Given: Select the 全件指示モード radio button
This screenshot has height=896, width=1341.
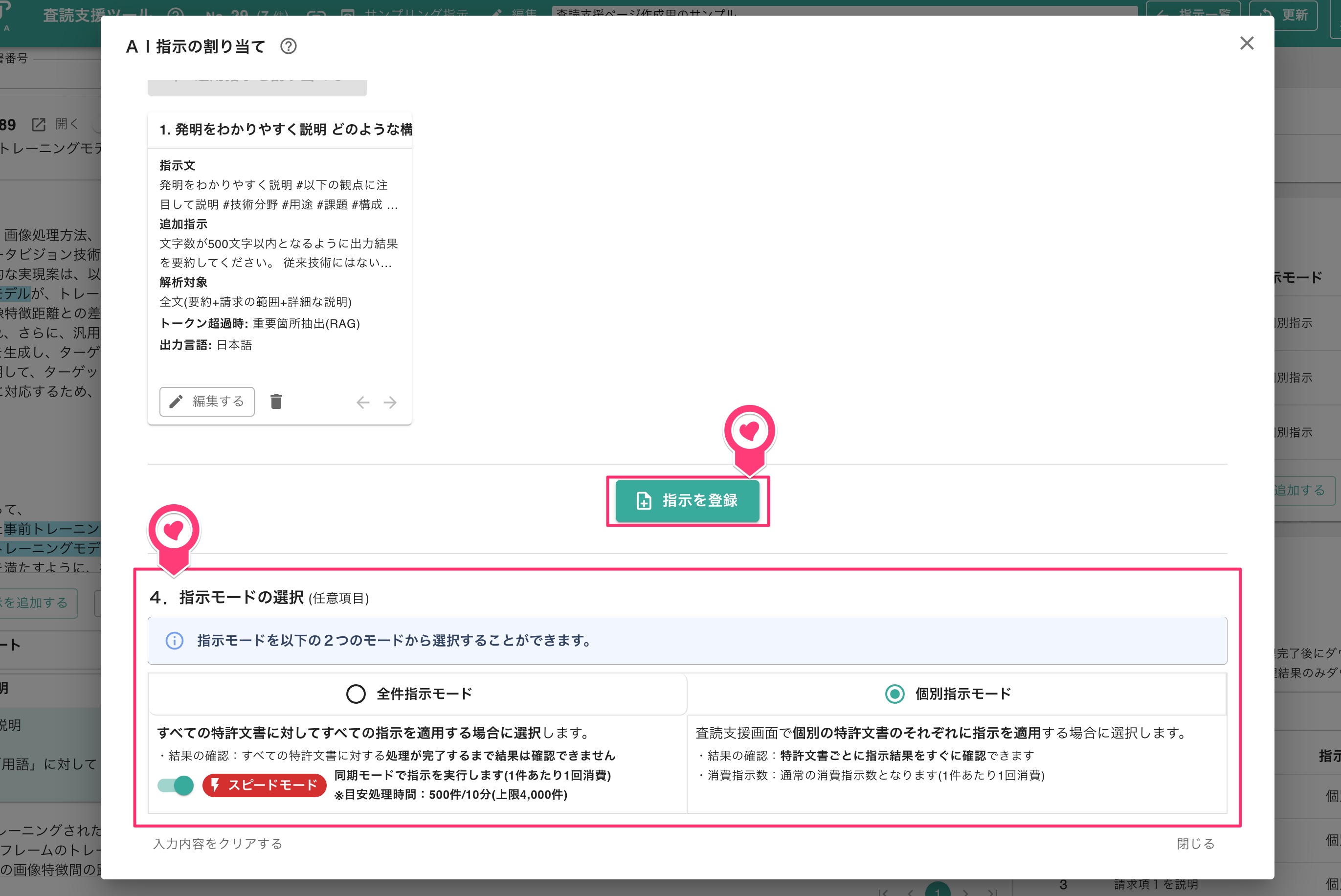Looking at the screenshot, I should point(356,694).
